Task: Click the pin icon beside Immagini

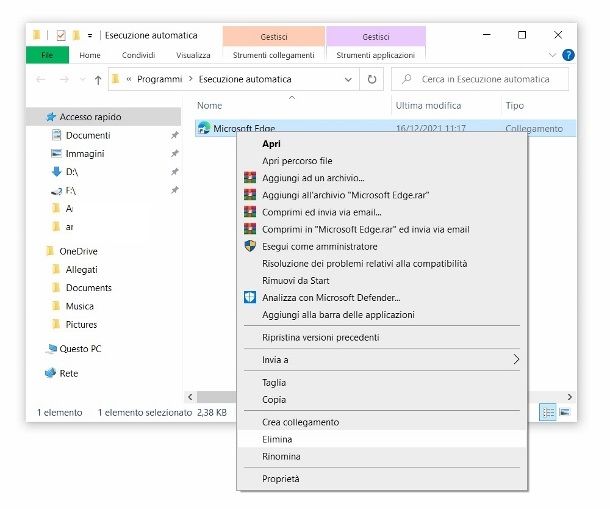Action: click(x=175, y=153)
